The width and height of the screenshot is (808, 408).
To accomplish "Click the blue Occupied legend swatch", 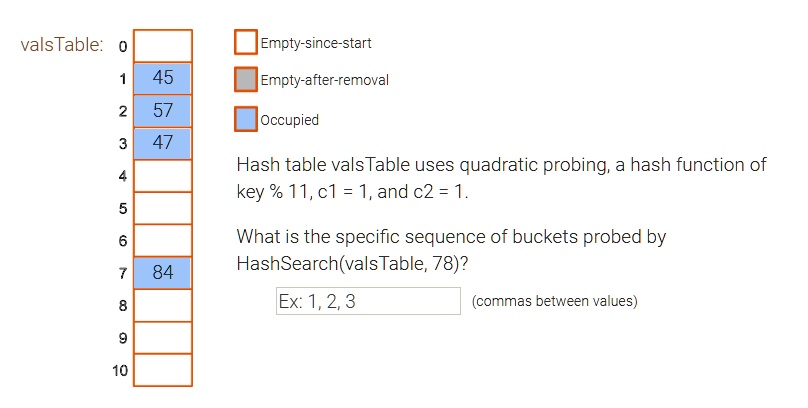I will (245, 120).
